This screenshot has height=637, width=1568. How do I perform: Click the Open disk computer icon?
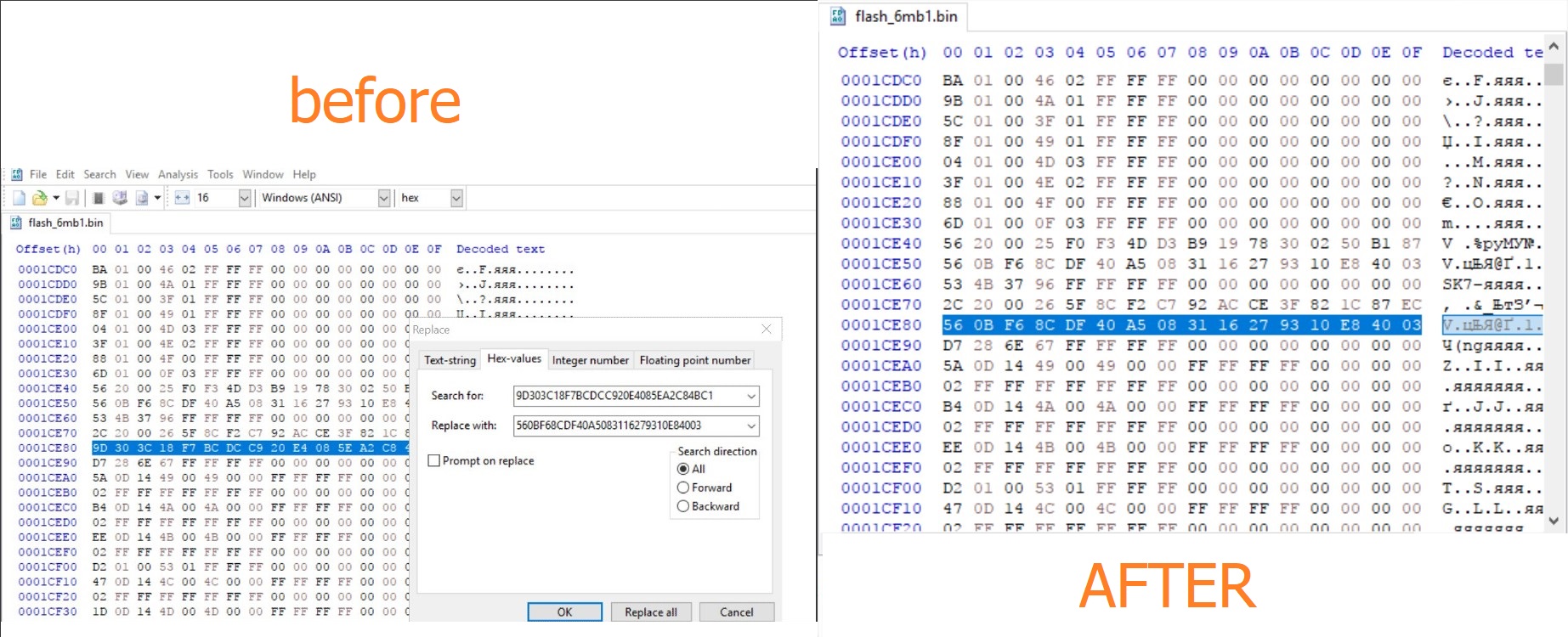pos(120,198)
